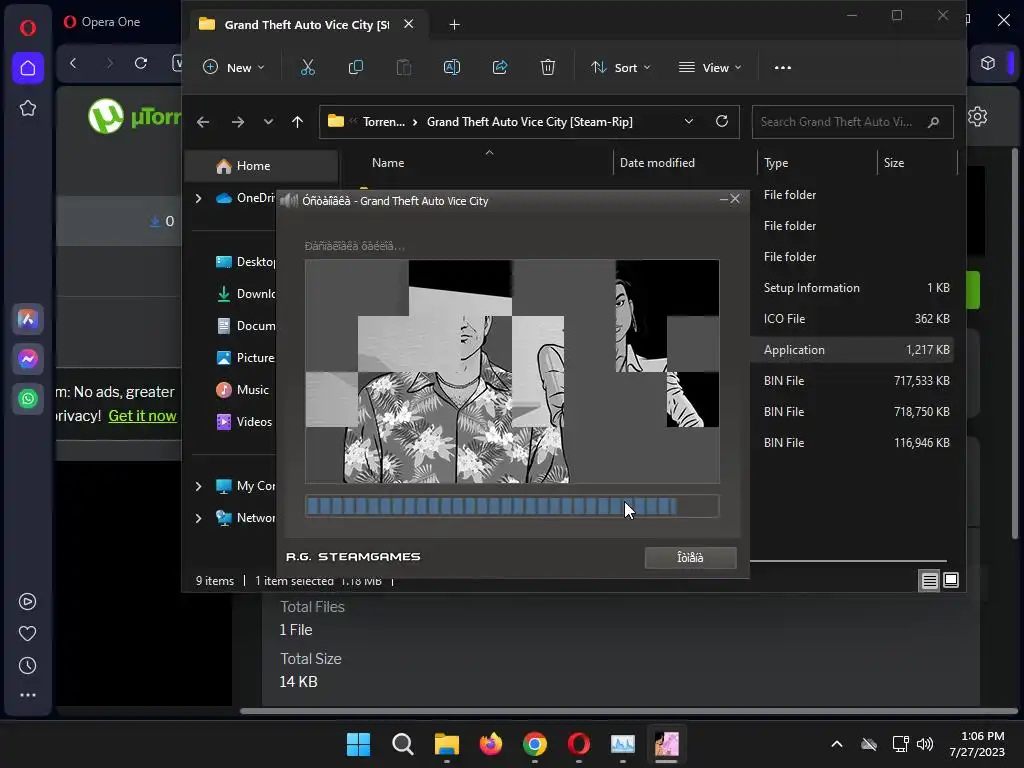Viewport: 1024px width, 768px height.
Task: Close the Grand Theft Auto Explorer tab
Action: (x=408, y=24)
